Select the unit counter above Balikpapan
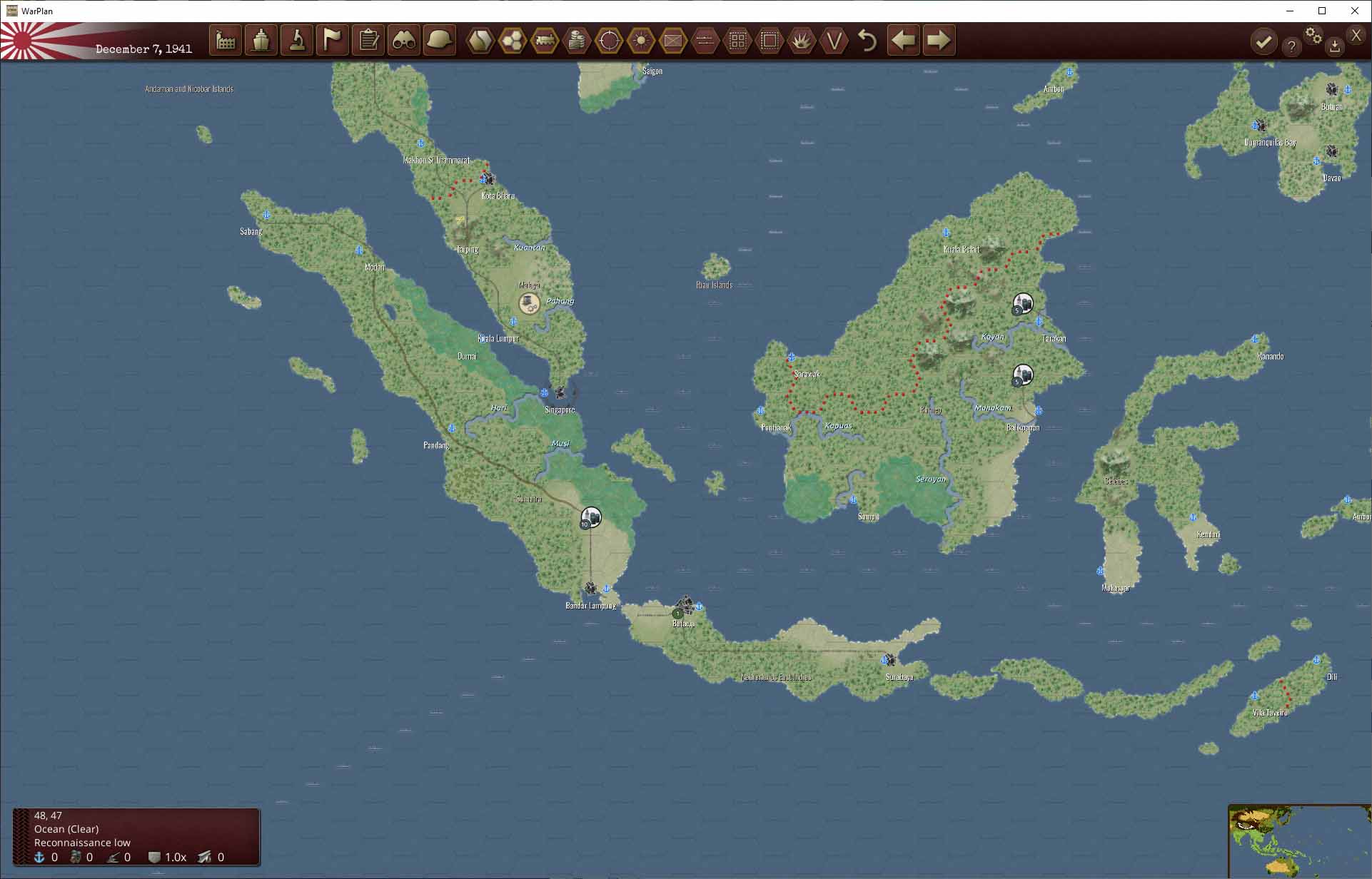Image resolution: width=1372 pixels, height=879 pixels. coord(1023,375)
